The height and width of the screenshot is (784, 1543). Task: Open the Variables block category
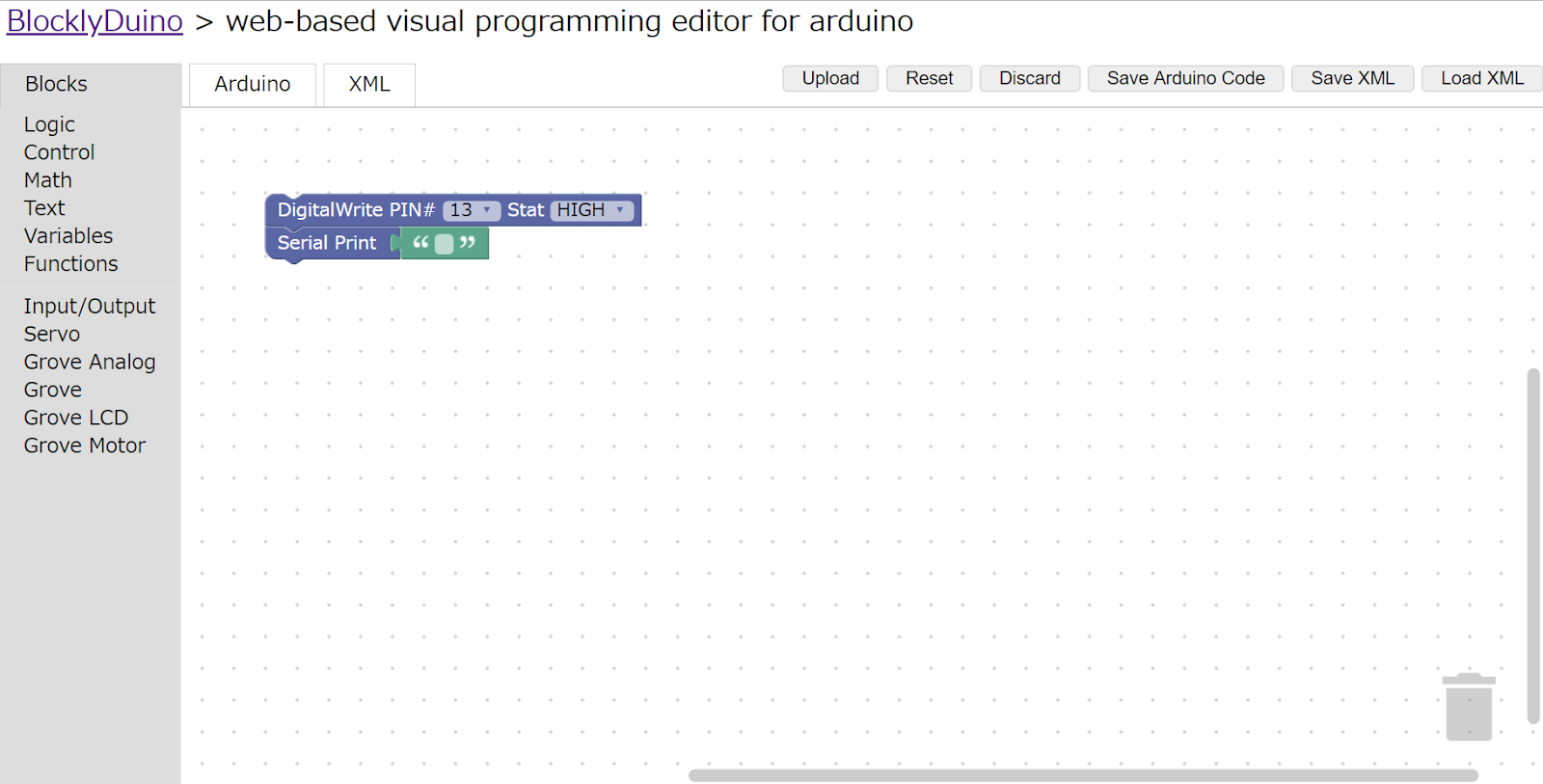pyautogui.click(x=68, y=236)
